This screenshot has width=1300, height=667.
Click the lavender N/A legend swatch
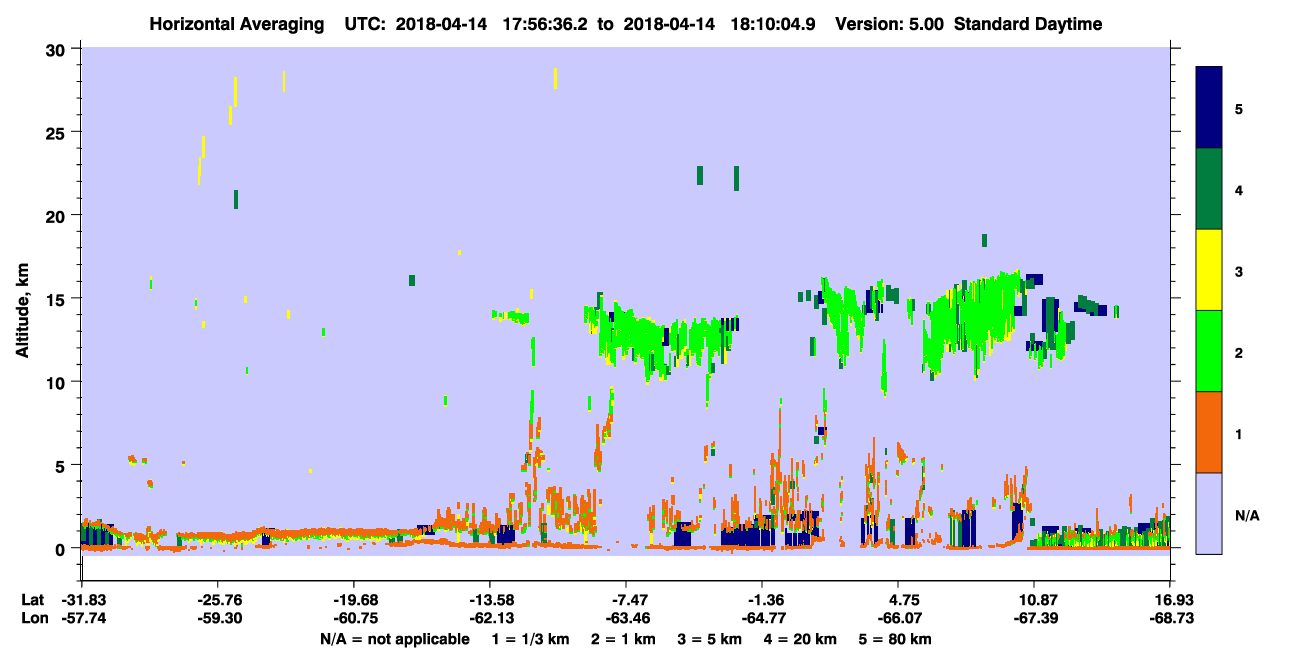1209,512
